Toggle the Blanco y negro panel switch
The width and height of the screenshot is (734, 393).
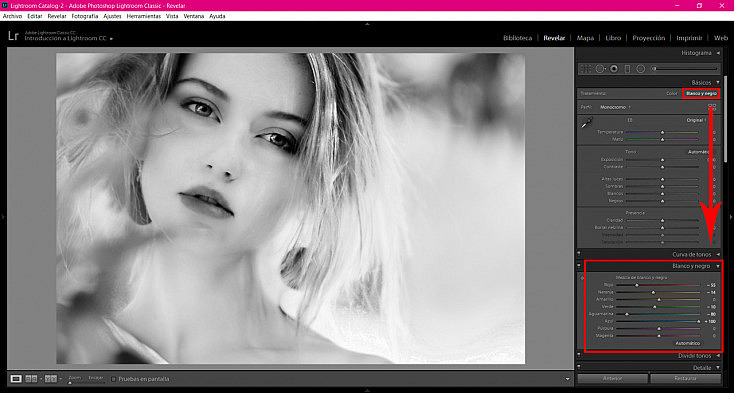click(579, 266)
